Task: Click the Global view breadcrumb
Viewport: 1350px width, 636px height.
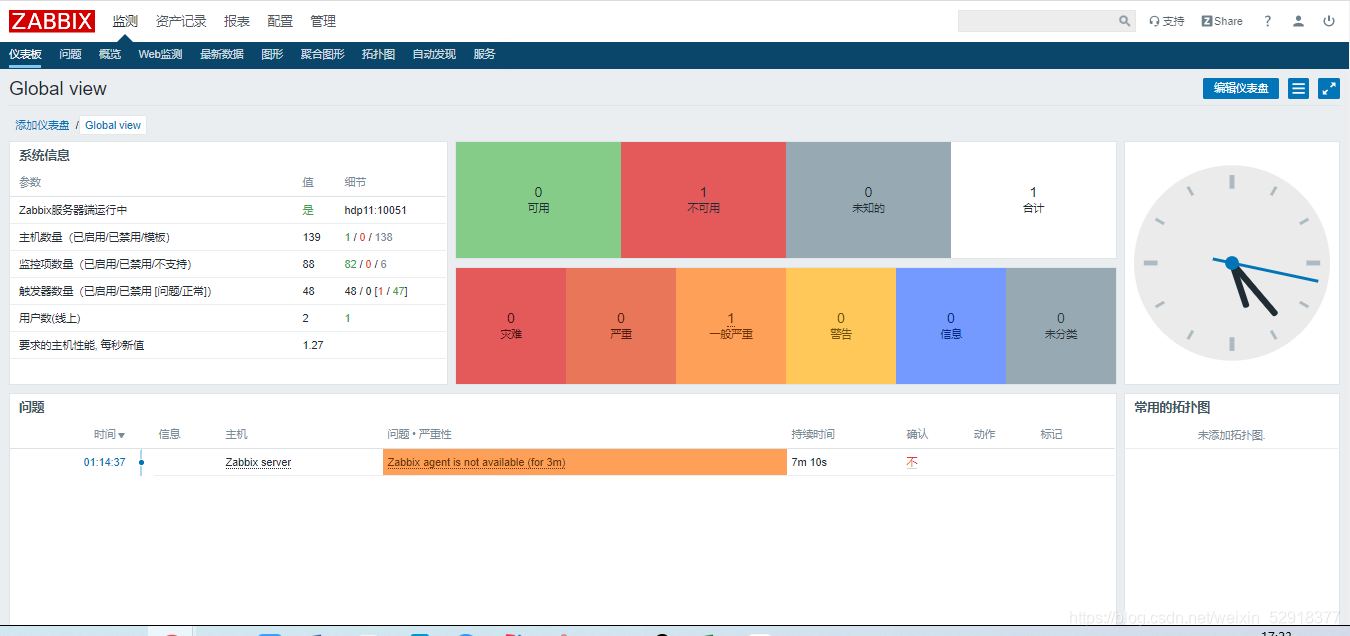Action: pyautogui.click(x=113, y=125)
